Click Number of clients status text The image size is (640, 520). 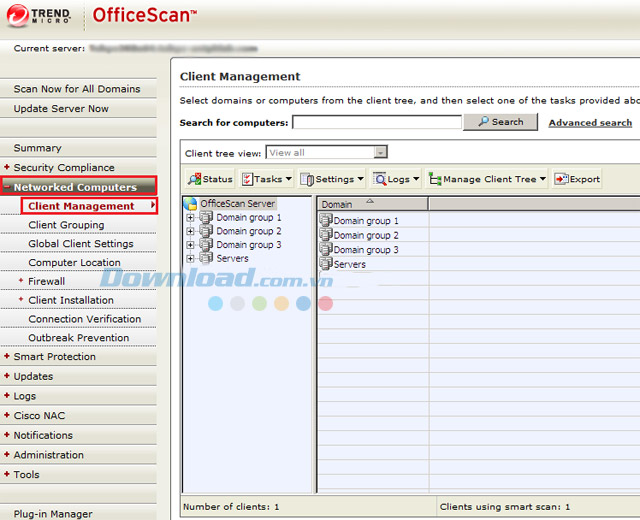point(231,507)
